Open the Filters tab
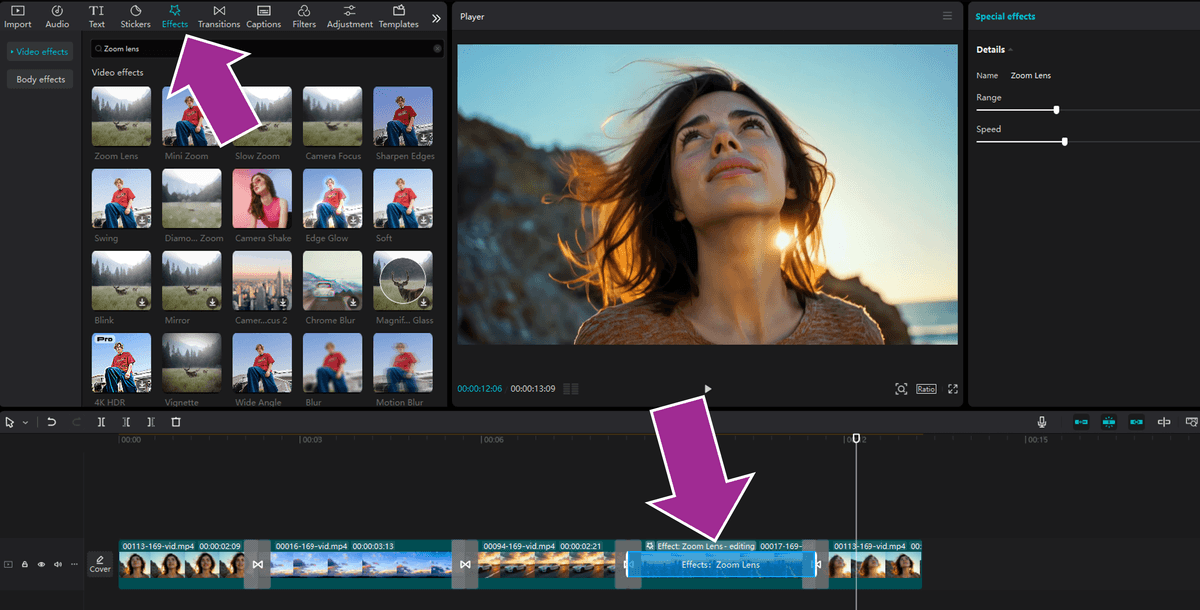Image resolution: width=1200 pixels, height=610 pixels. click(304, 16)
